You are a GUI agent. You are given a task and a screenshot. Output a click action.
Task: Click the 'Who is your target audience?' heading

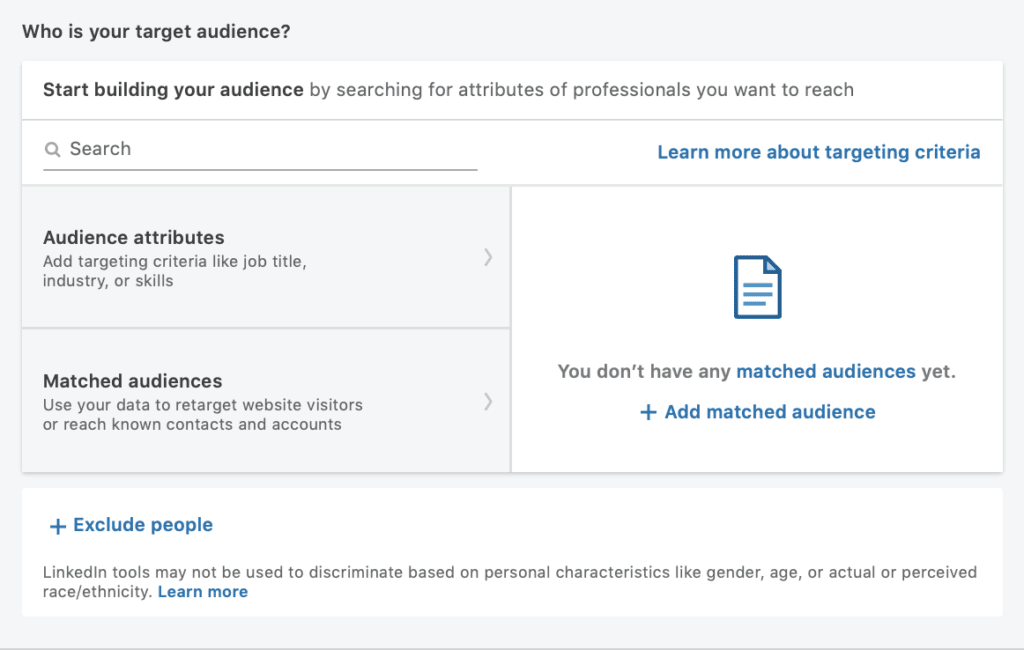tap(156, 31)
